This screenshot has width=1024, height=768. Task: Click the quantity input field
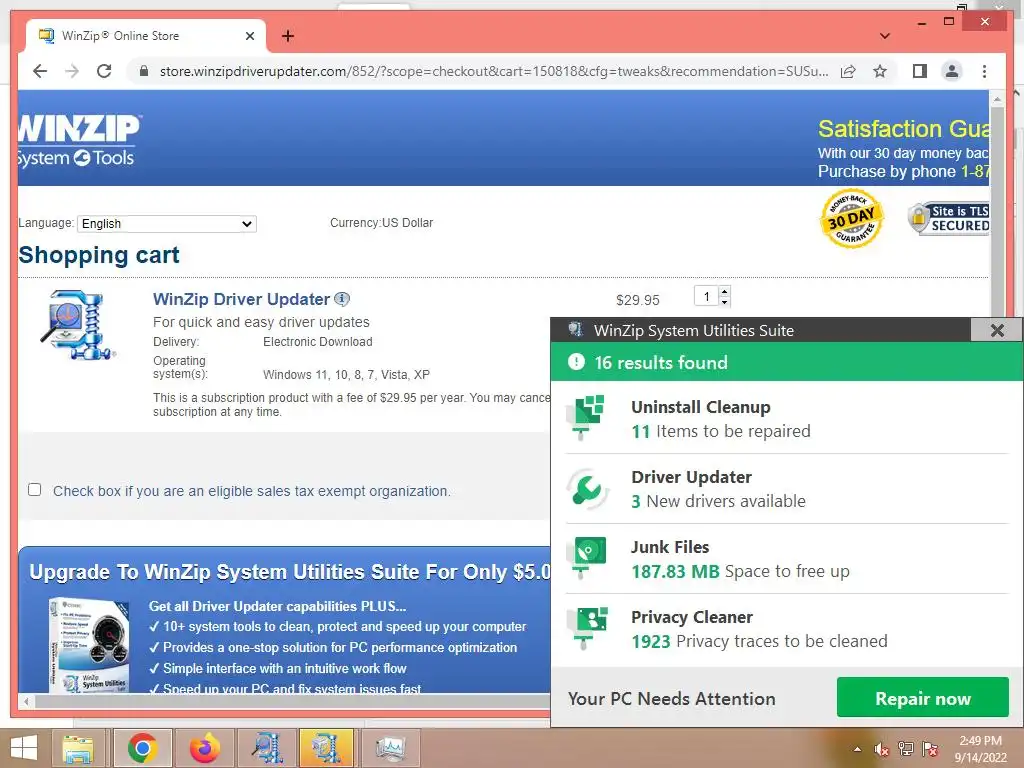click(706, 296)
